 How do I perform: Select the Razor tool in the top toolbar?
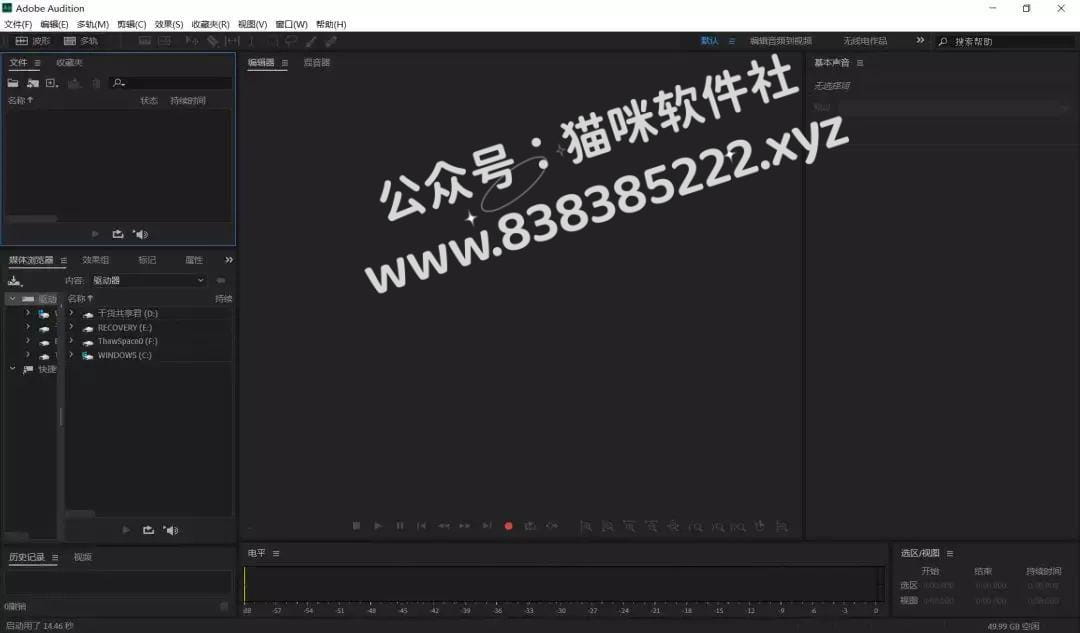click(x=212, y=41)
